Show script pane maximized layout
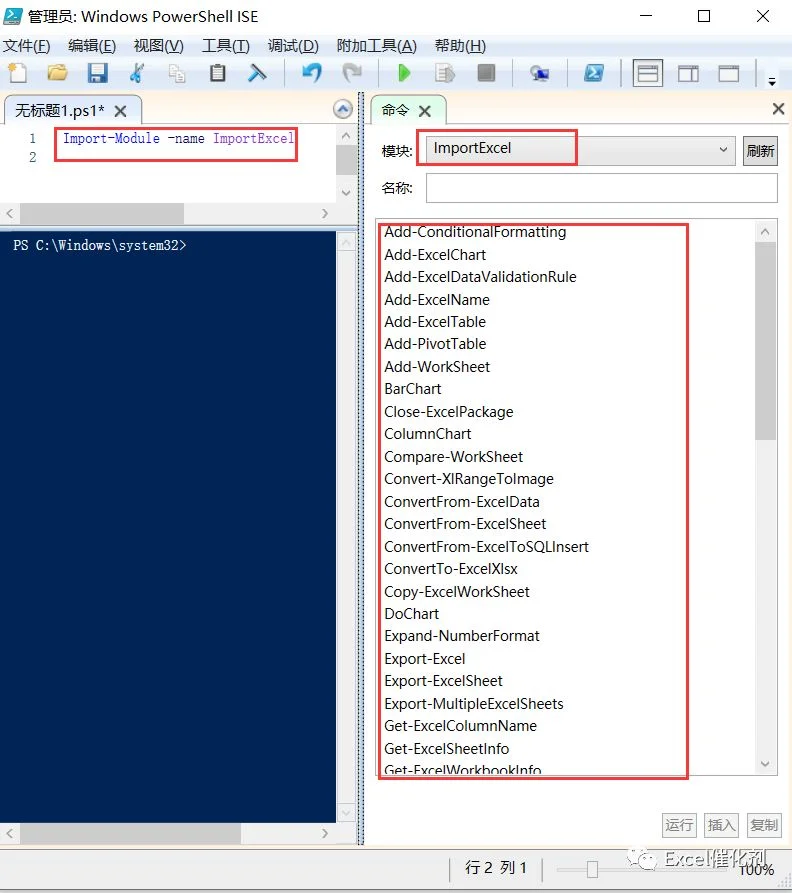 (729, 73)
